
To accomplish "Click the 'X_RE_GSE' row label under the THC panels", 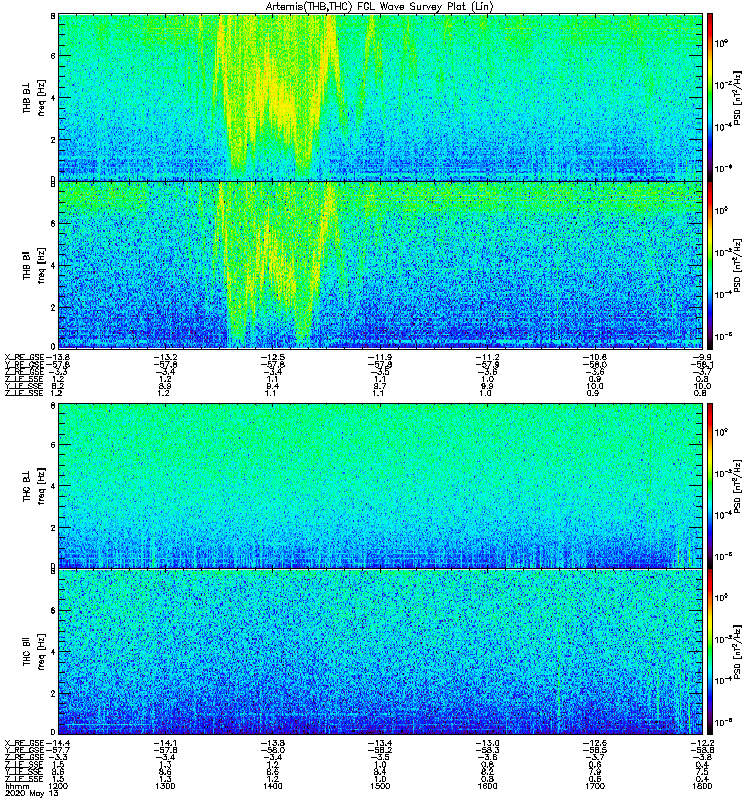I will (24, 743).
